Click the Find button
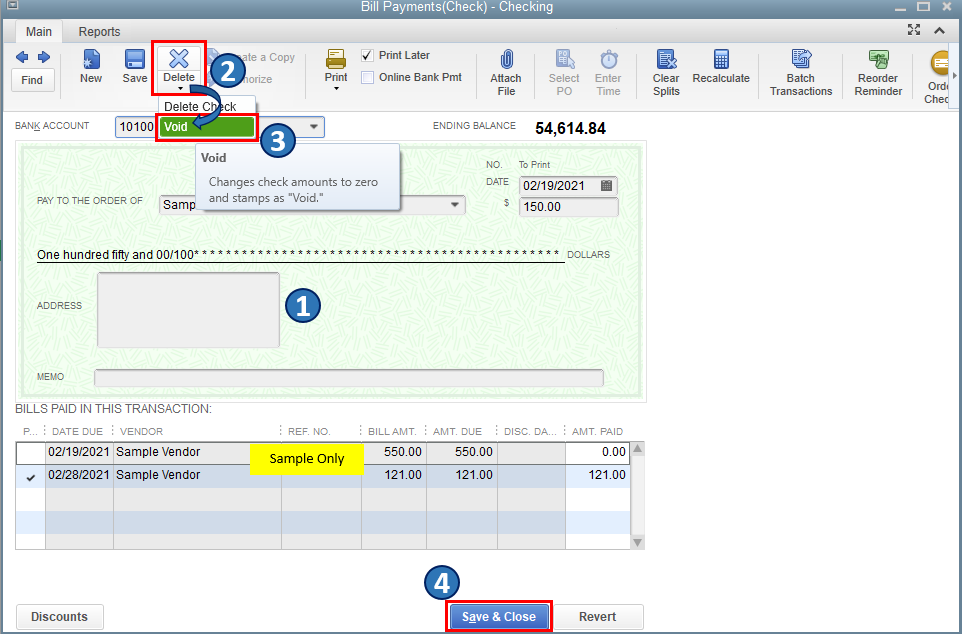 pyautogui.click(x=33, y=80)
